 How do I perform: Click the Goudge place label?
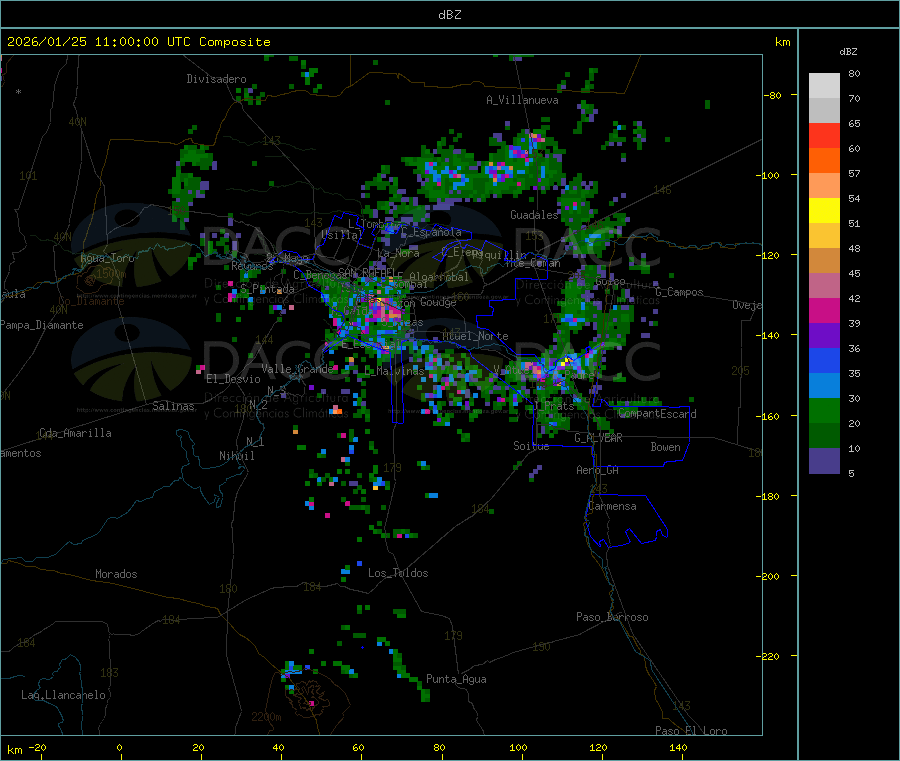point(439,302)
